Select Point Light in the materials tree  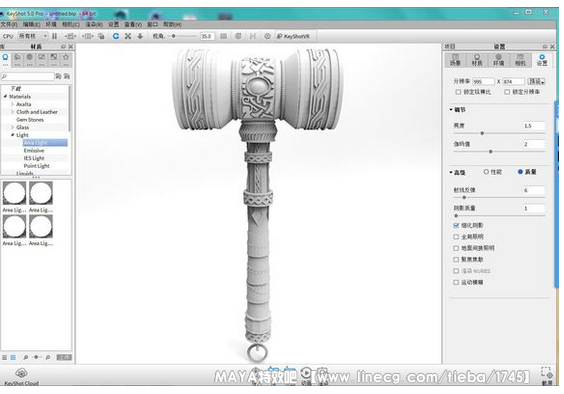click(37, 166)
